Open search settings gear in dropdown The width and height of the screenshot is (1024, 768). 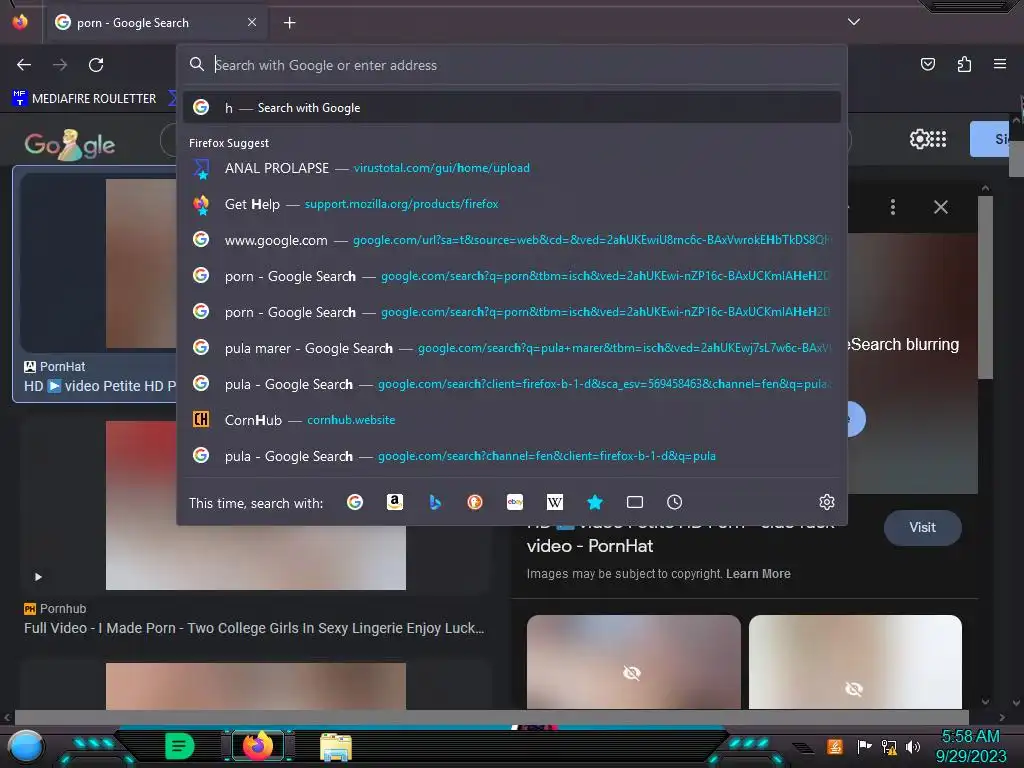click(827, 502)
